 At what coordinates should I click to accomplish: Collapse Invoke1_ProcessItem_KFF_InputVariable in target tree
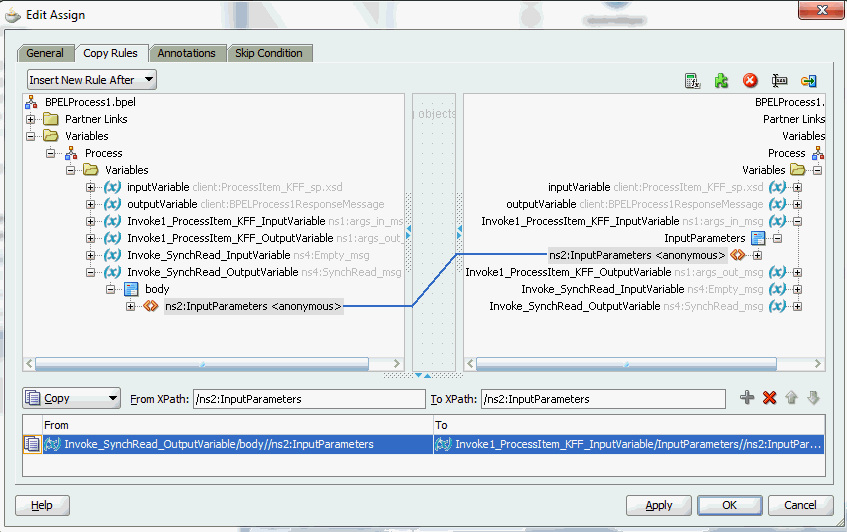click(x=797, y=221)
